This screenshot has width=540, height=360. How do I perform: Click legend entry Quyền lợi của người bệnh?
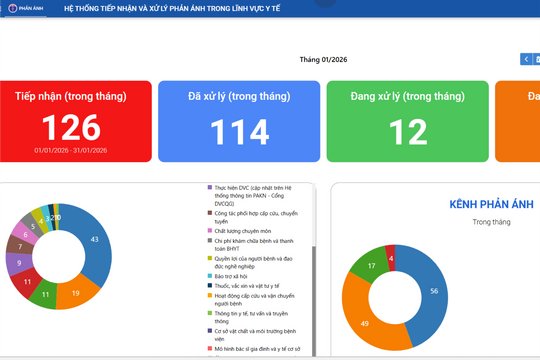tap(250, 263)
